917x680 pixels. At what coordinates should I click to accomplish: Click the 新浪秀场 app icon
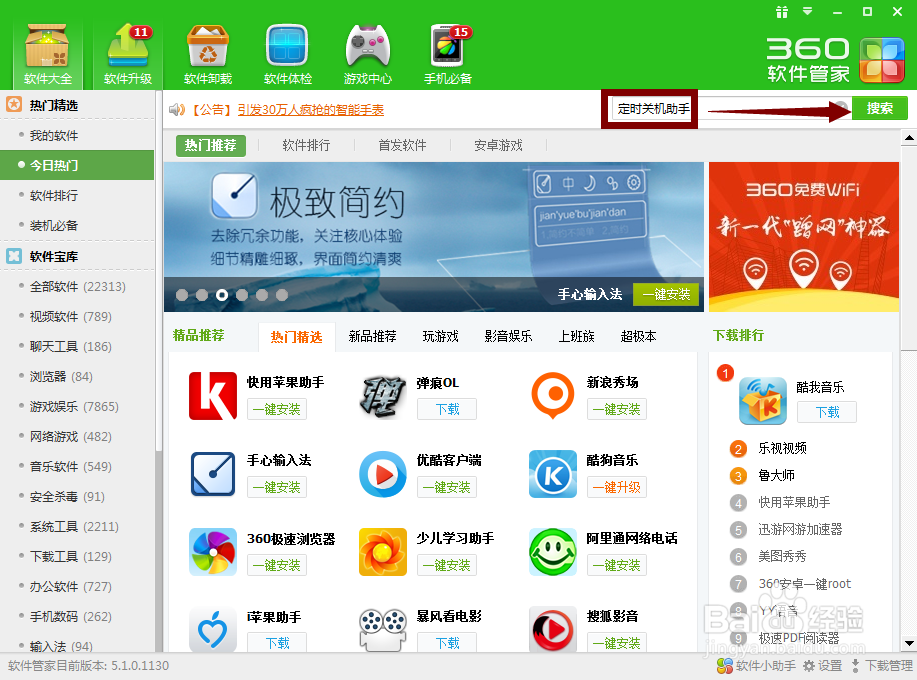553,396
